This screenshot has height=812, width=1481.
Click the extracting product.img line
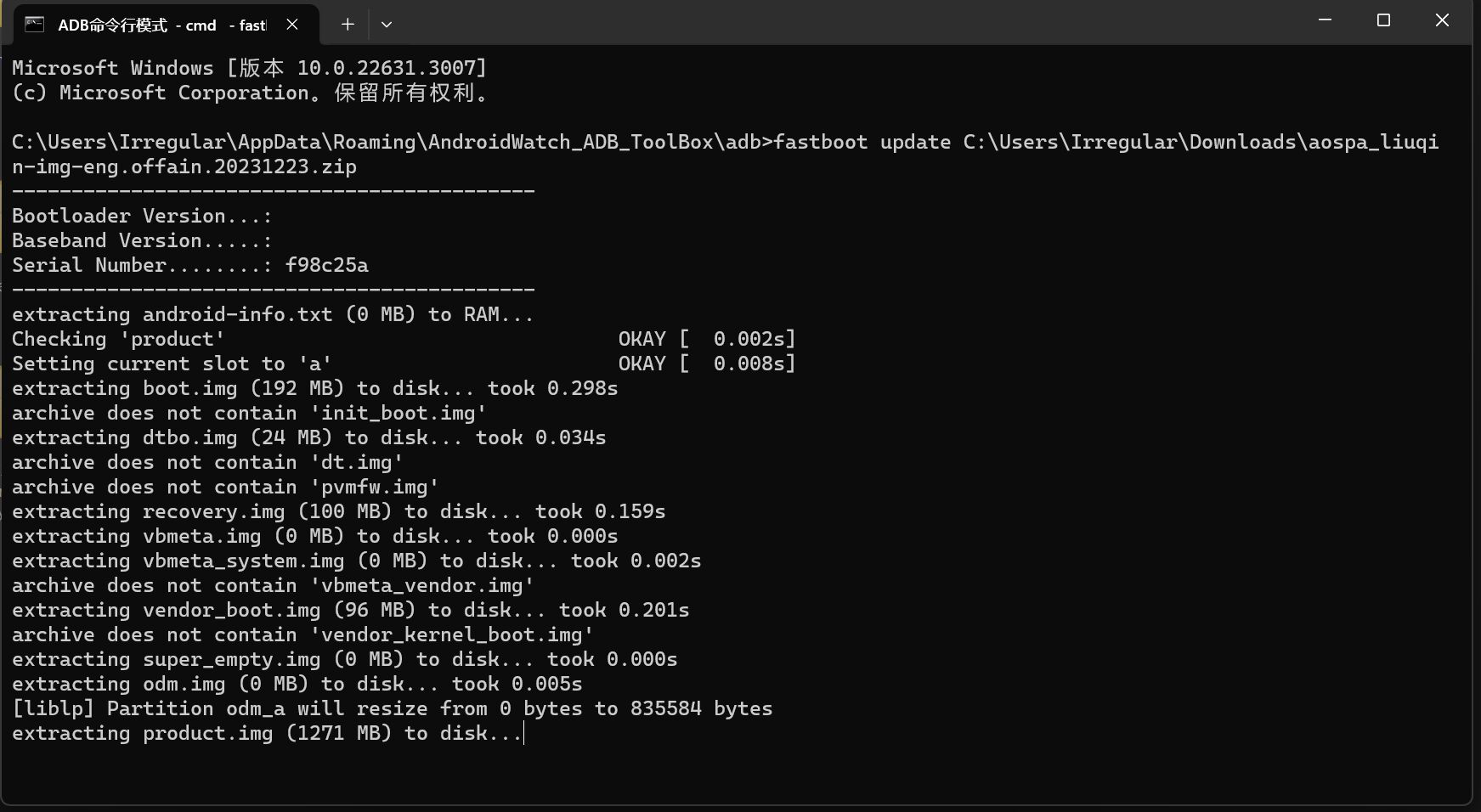point(267,733)
